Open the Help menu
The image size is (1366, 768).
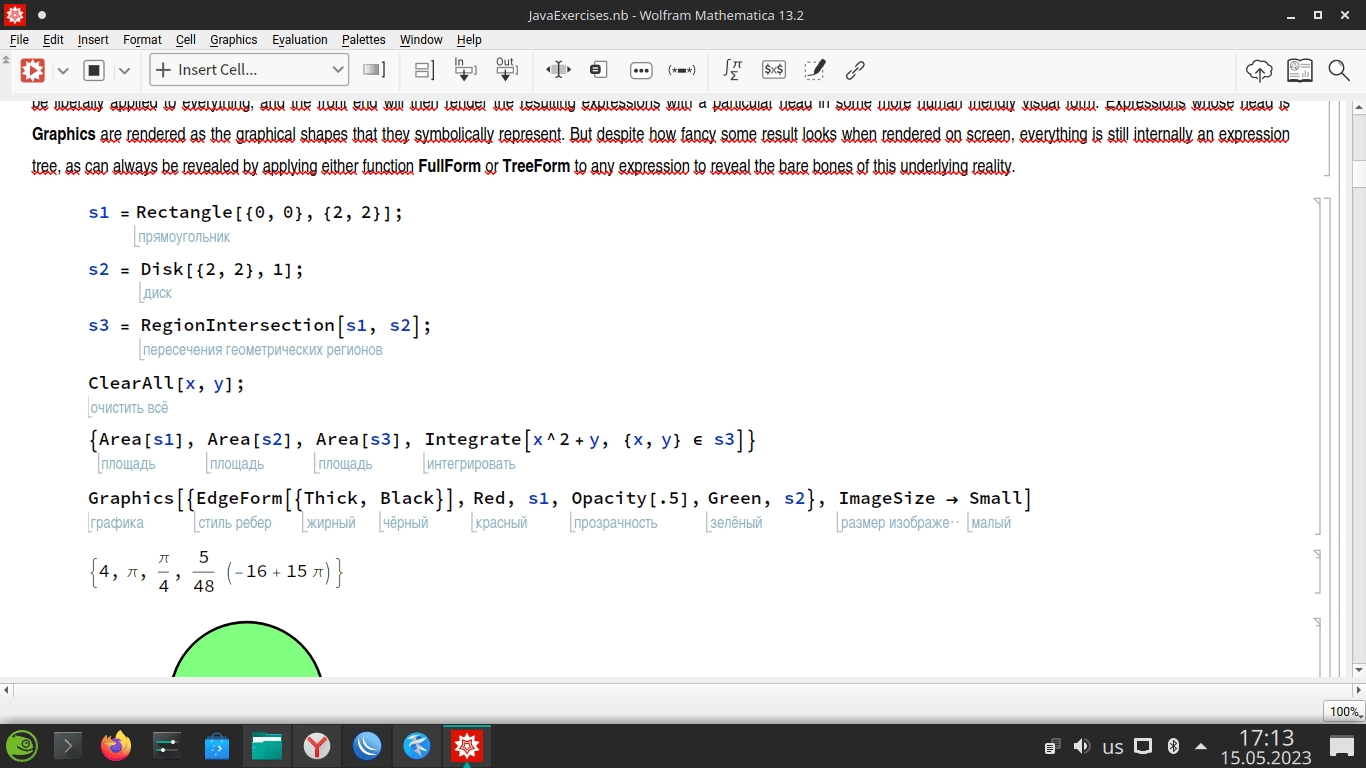click(x=469, y=40)
